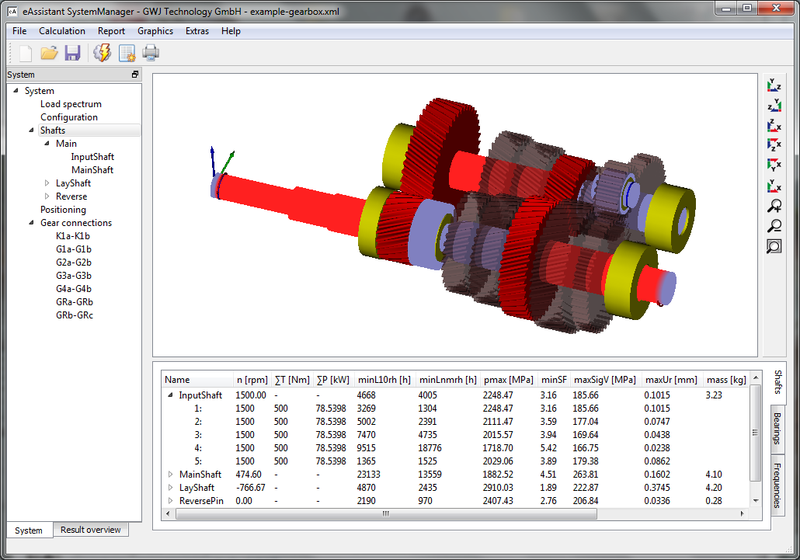The width and height of the screenshot is (800, 560).
Task: Select the G1a-G1b gear connection
Action: [74, 249]
